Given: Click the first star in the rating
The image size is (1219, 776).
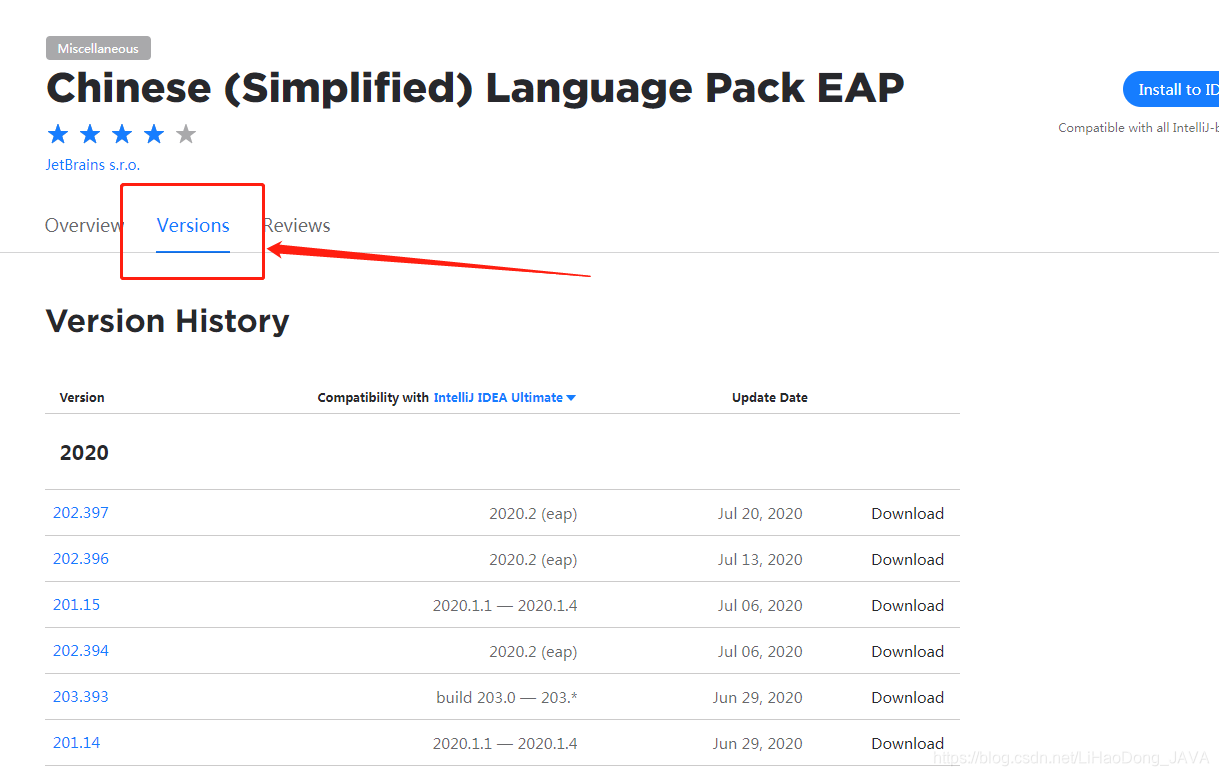Looking at the screenshot, I should point(58,134).
